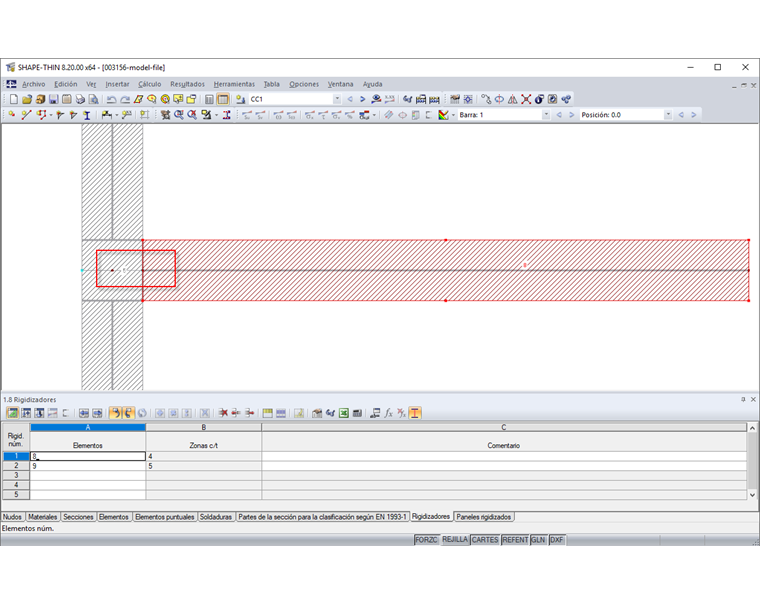Click the I-section profile tool icon

tap(87, 115)
